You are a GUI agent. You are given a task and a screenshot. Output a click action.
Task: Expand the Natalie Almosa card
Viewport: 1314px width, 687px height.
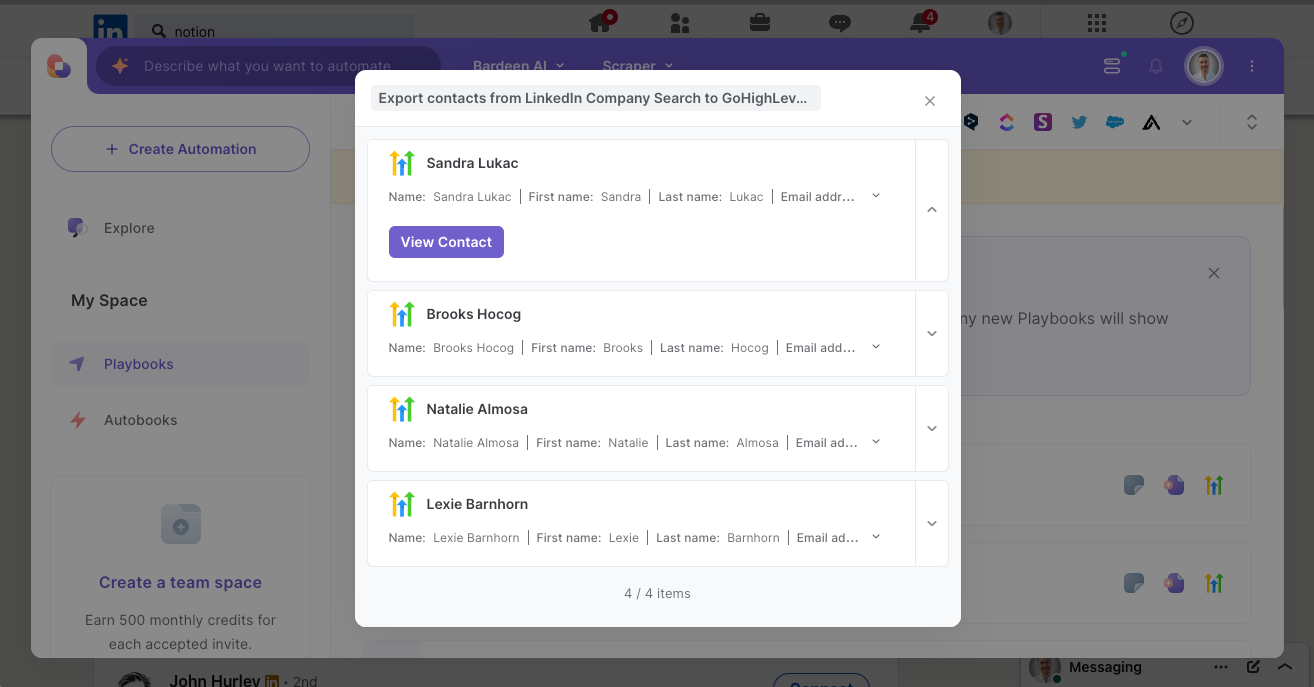point(932,428)
